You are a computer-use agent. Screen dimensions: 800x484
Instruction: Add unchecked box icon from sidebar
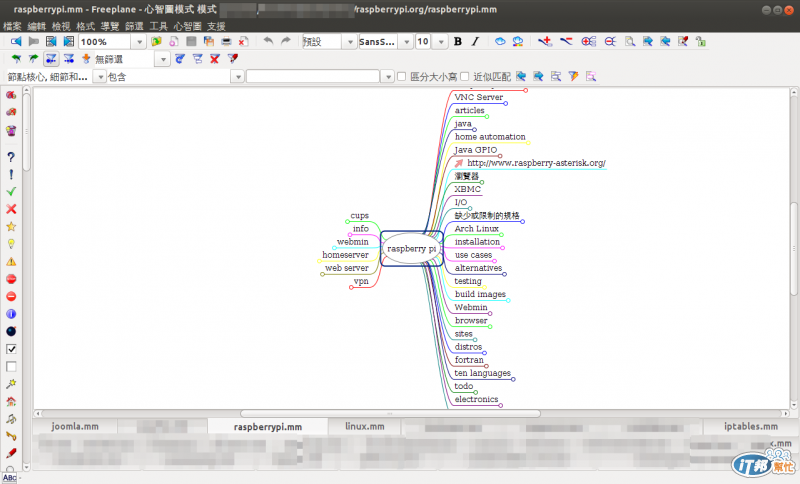click(x=11, y=366)
